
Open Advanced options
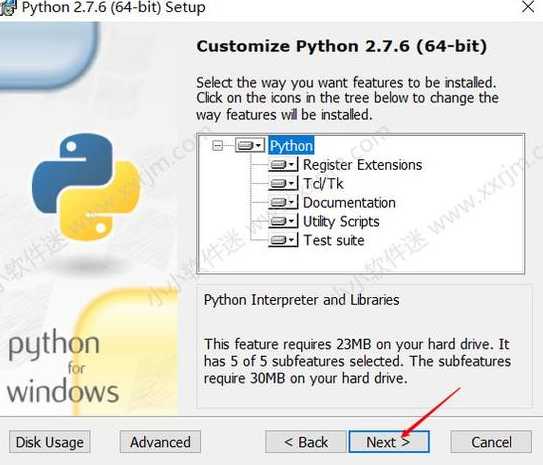[160, 442]
